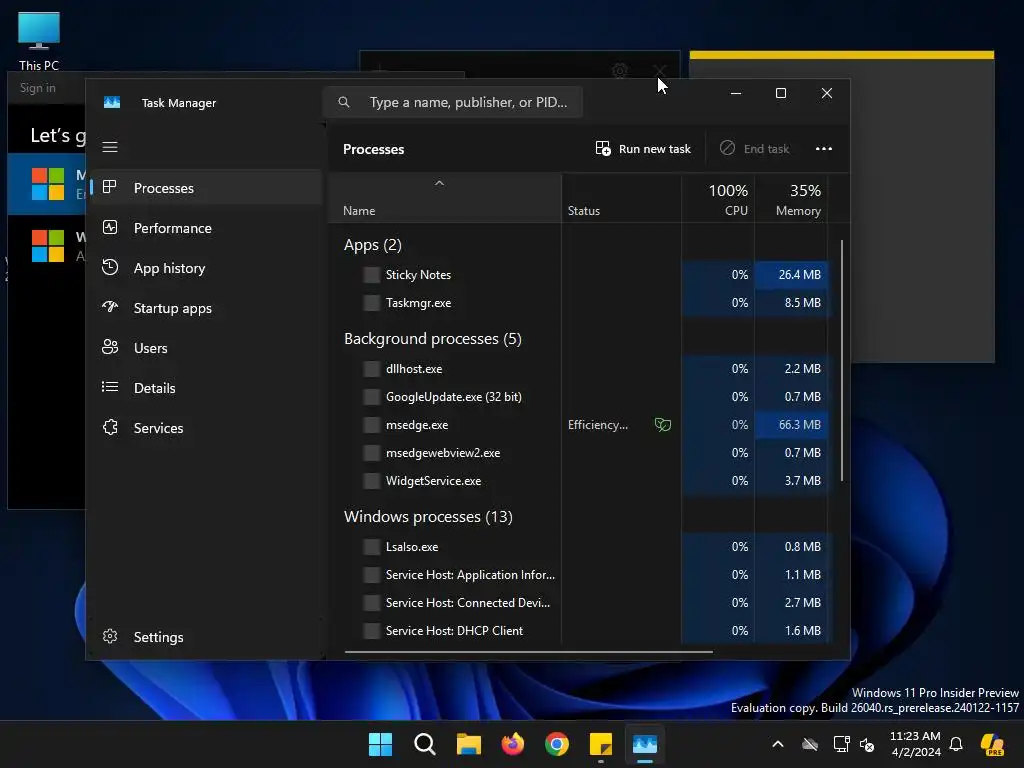The image size is (1024, 768).
Task: Launch Firefox from the taskbar
Action: (x=513, y=744)
